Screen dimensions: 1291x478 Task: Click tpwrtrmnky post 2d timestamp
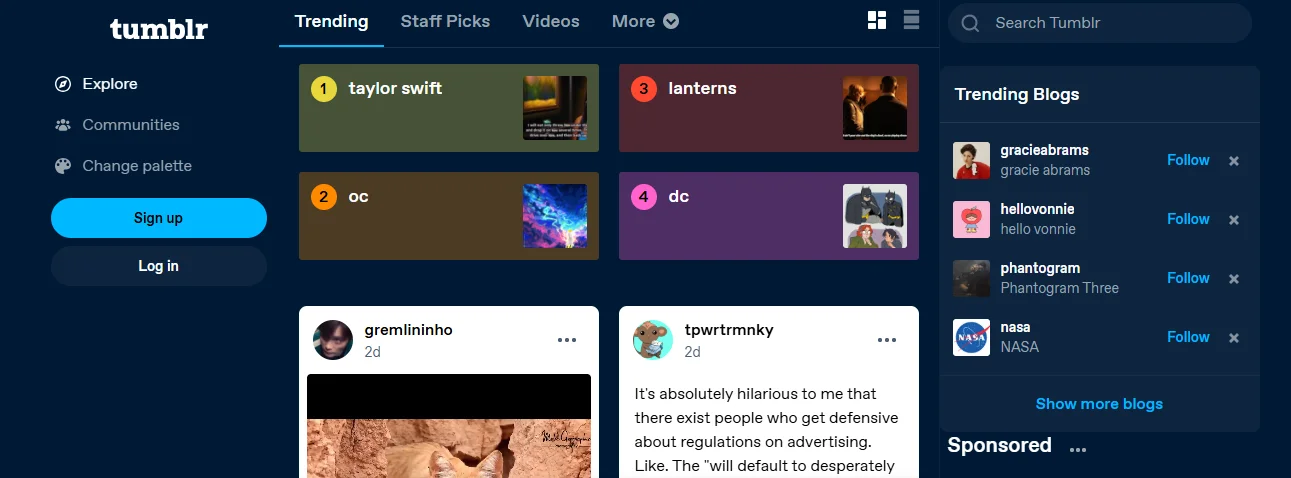click(692, 352)
